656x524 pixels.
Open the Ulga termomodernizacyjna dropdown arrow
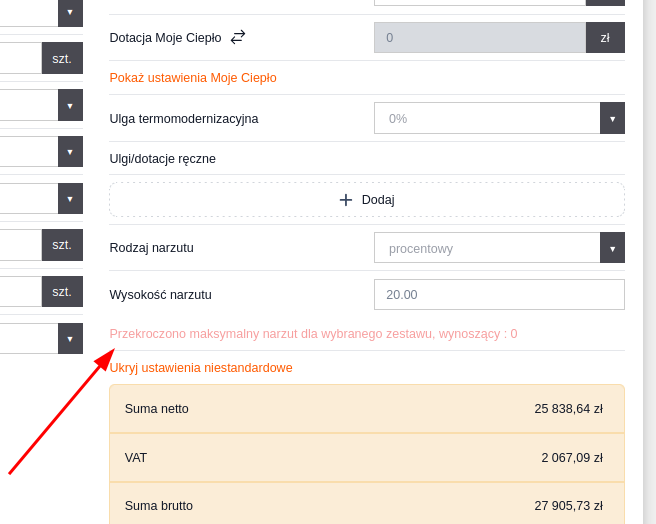(612, 118)
